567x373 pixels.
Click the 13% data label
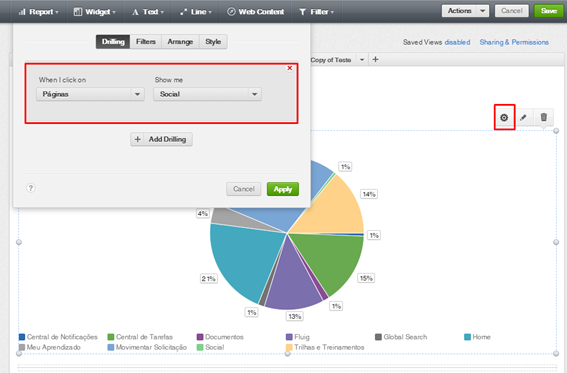tap(295, 317)
